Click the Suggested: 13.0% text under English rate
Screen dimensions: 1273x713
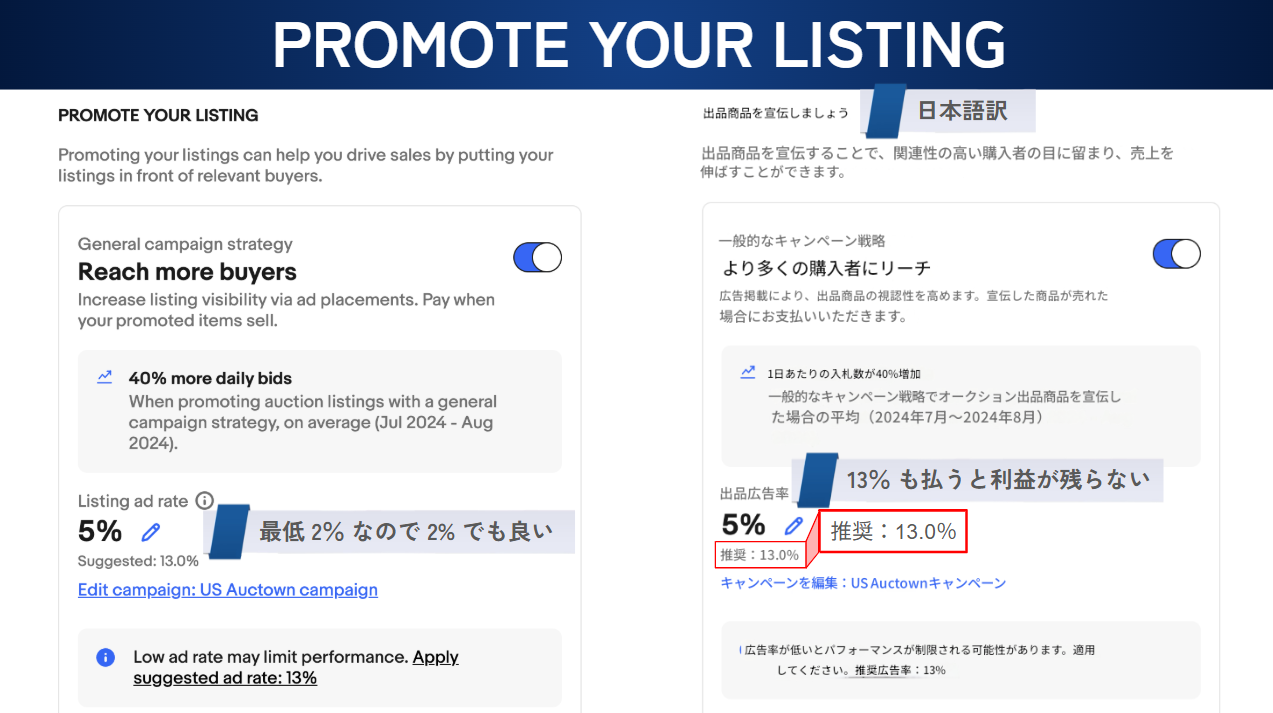(x=138, y=561)
